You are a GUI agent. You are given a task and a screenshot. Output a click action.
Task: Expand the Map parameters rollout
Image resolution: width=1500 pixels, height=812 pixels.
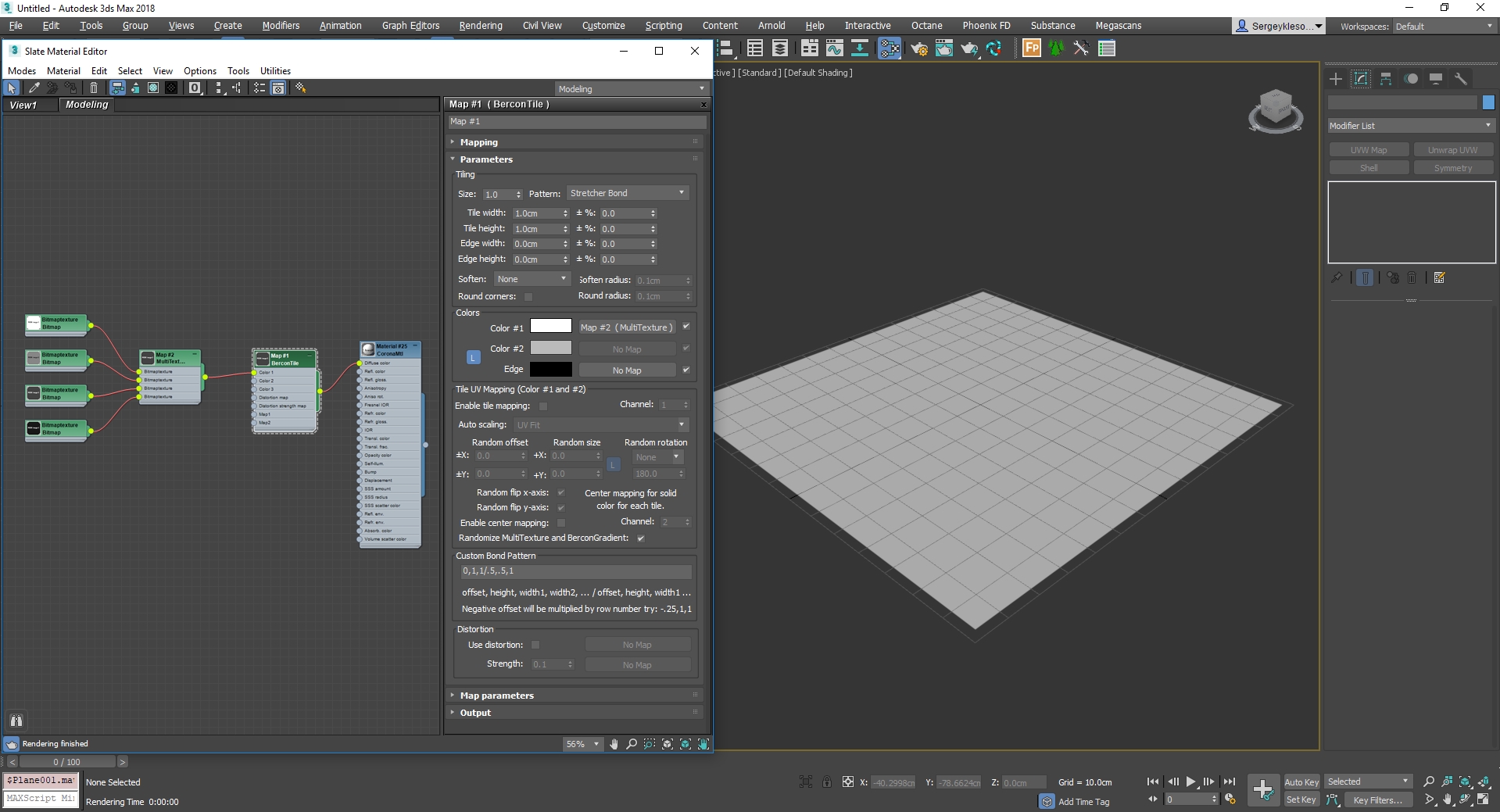click(x=575, y=696)
